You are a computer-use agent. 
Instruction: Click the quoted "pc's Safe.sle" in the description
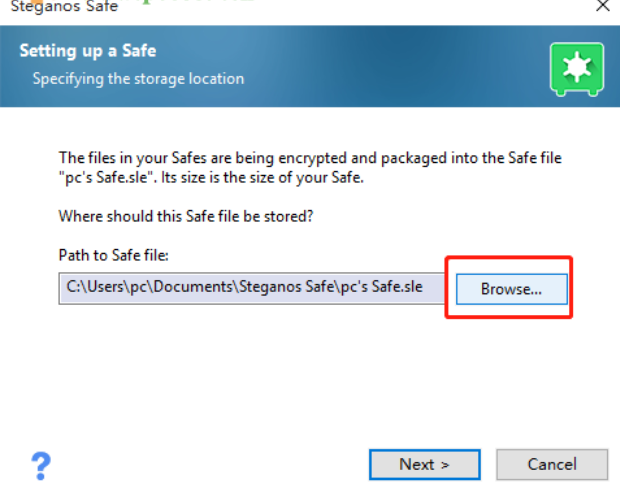108,177
